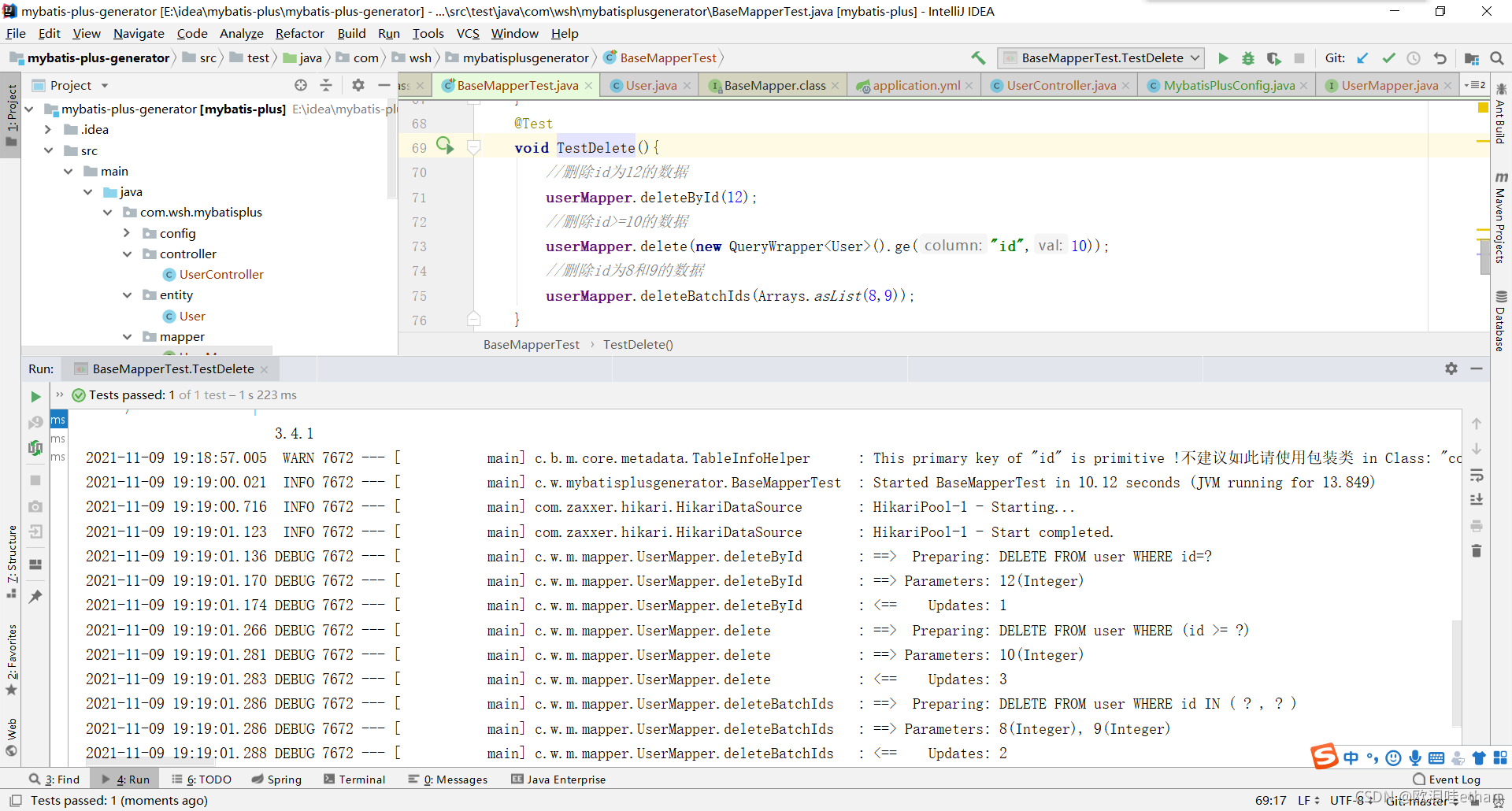Click the Sogou input method icon

1325,757
